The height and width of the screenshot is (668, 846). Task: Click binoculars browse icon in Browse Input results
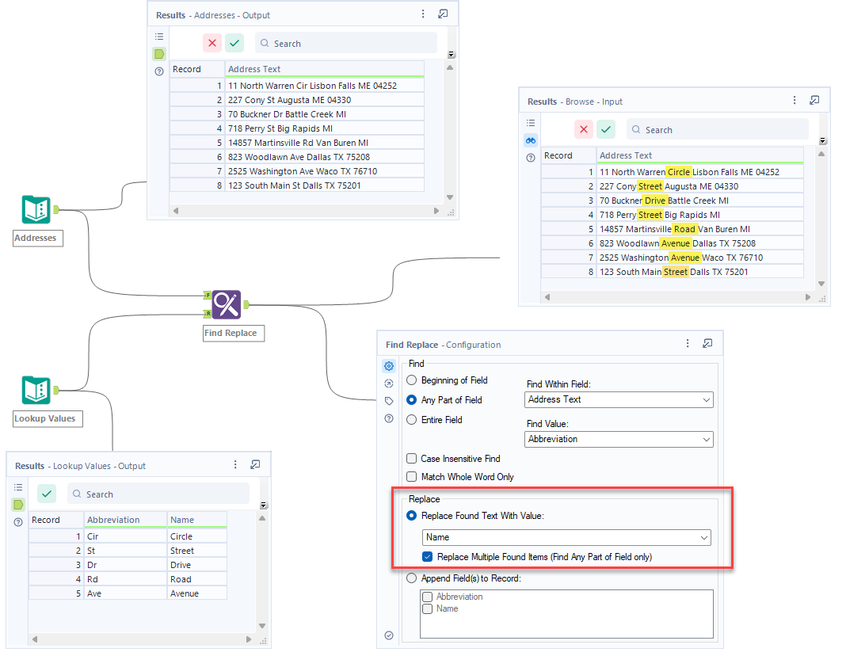[531, 140]
